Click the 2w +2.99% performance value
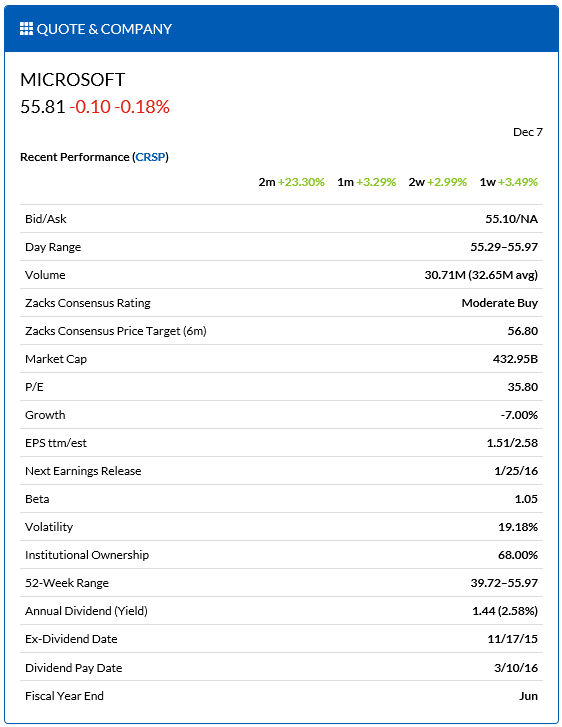 (438, 182)
